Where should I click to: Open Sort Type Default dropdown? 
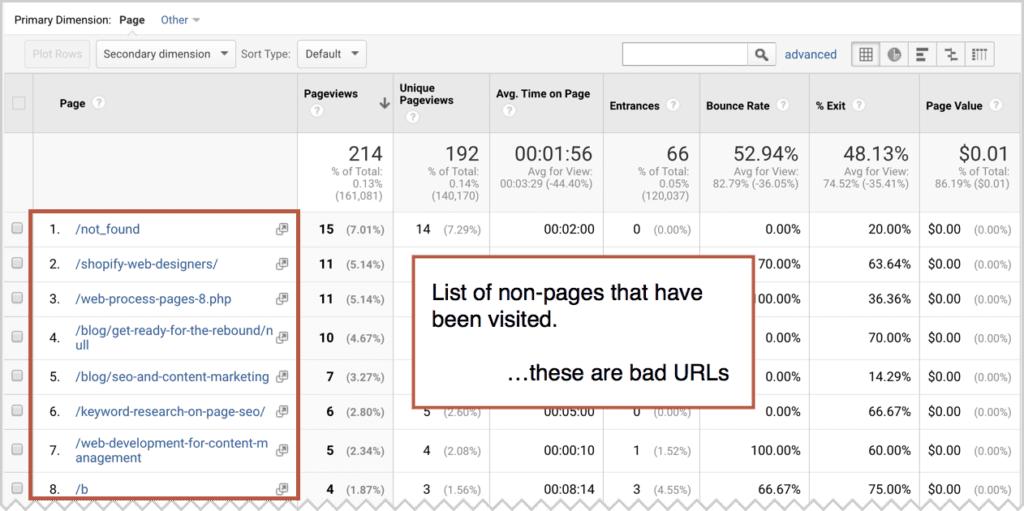pos(332,54)
